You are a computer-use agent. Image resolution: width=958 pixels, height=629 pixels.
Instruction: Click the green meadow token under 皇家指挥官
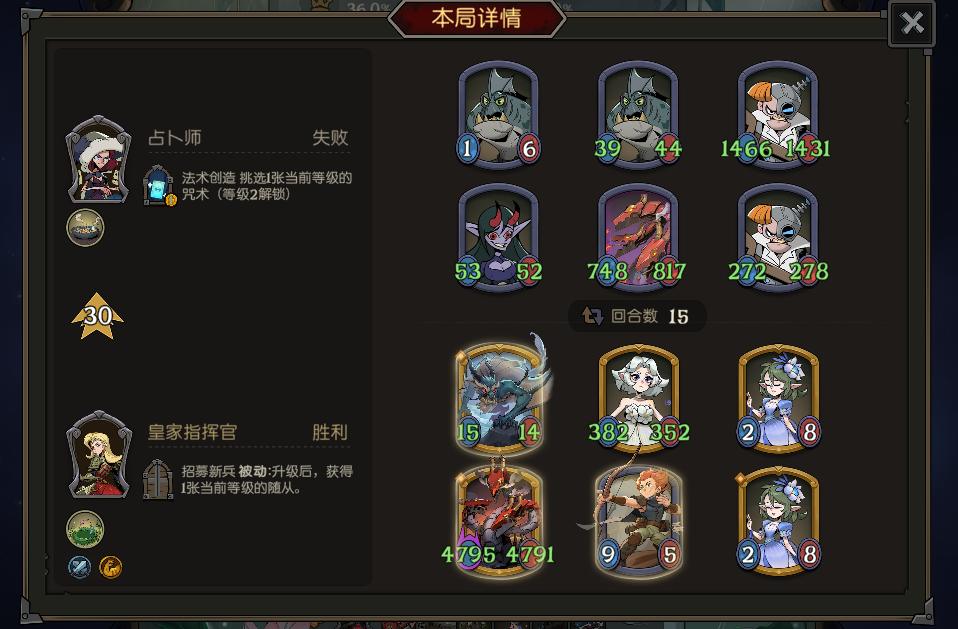(x=85, y=529)
